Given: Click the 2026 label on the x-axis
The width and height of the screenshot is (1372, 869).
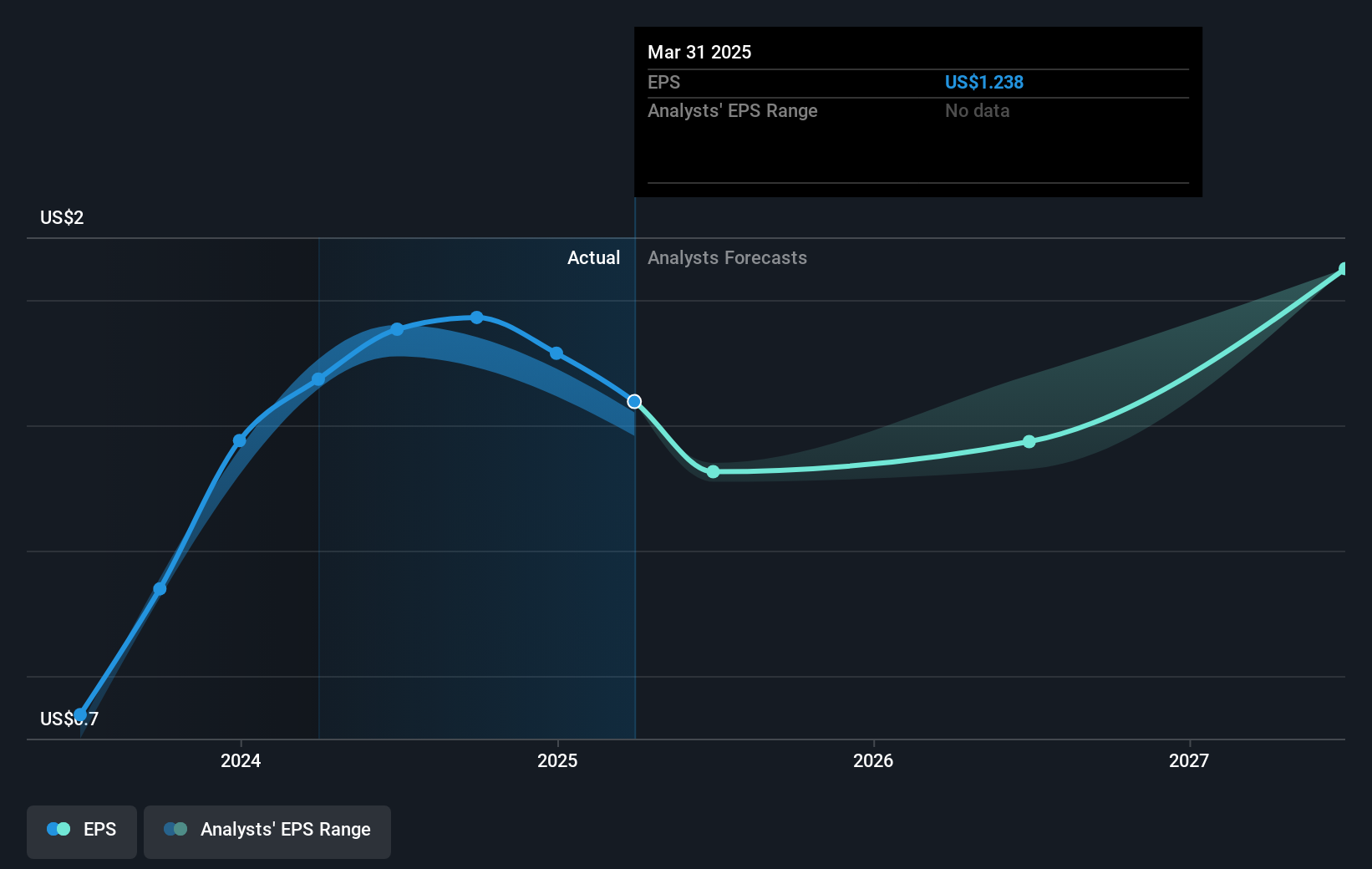Looking at the screenshot, I should (872, 760).
